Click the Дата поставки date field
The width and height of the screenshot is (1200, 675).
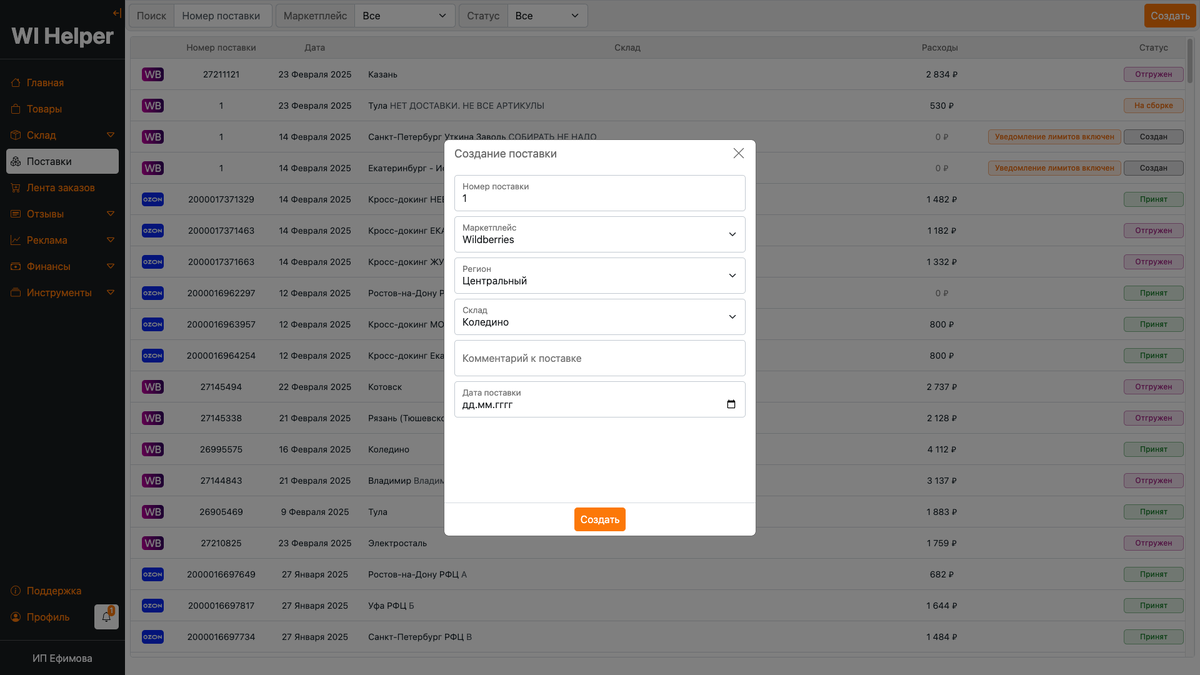[x=600, y=399]
